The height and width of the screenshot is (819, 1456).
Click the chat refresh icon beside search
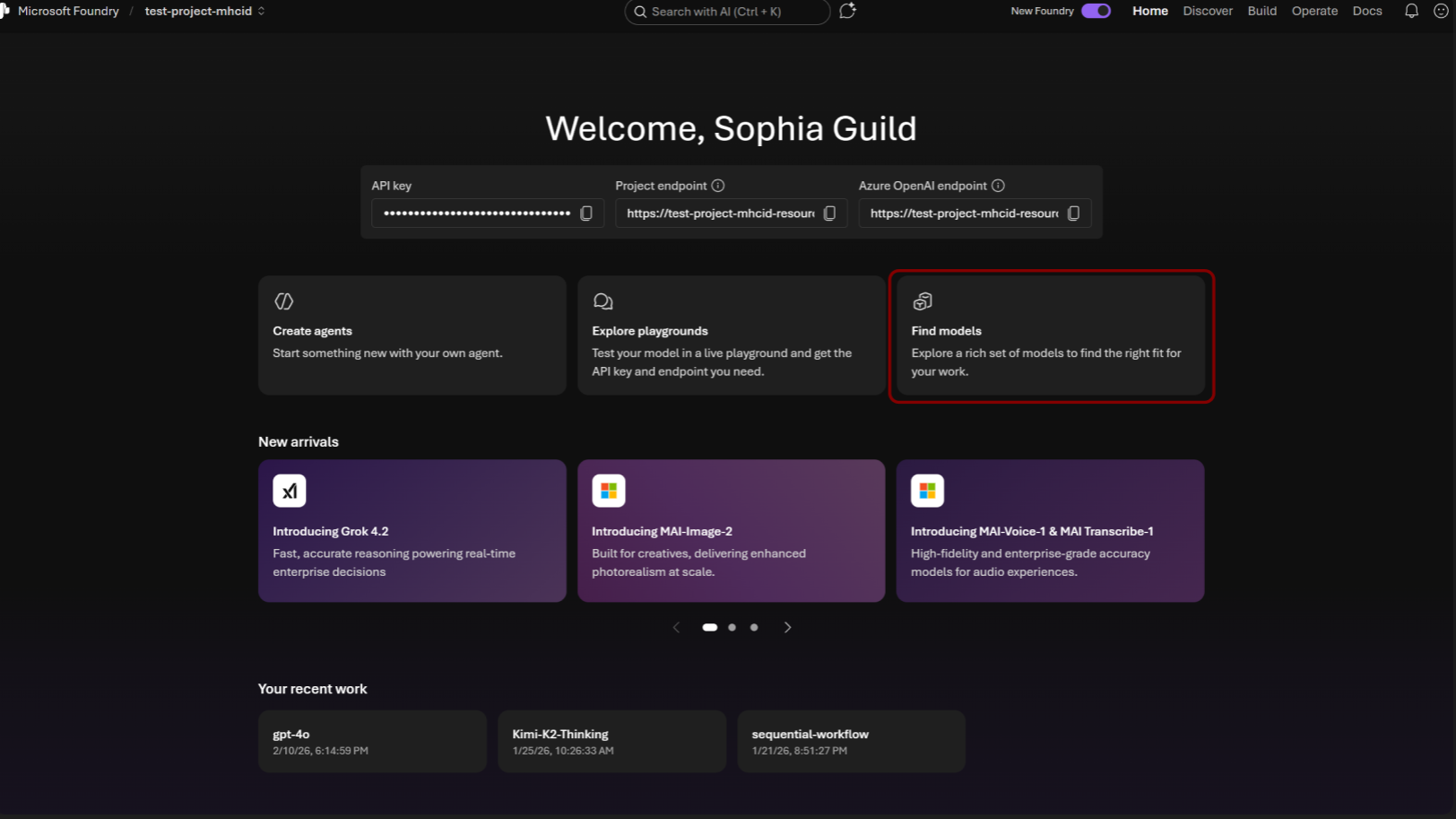click(x=847, y=11)
